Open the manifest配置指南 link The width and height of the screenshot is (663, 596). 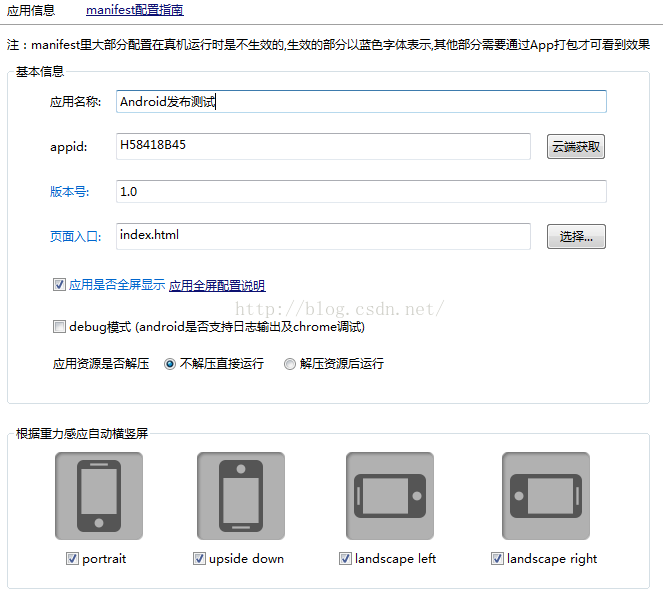135,10
